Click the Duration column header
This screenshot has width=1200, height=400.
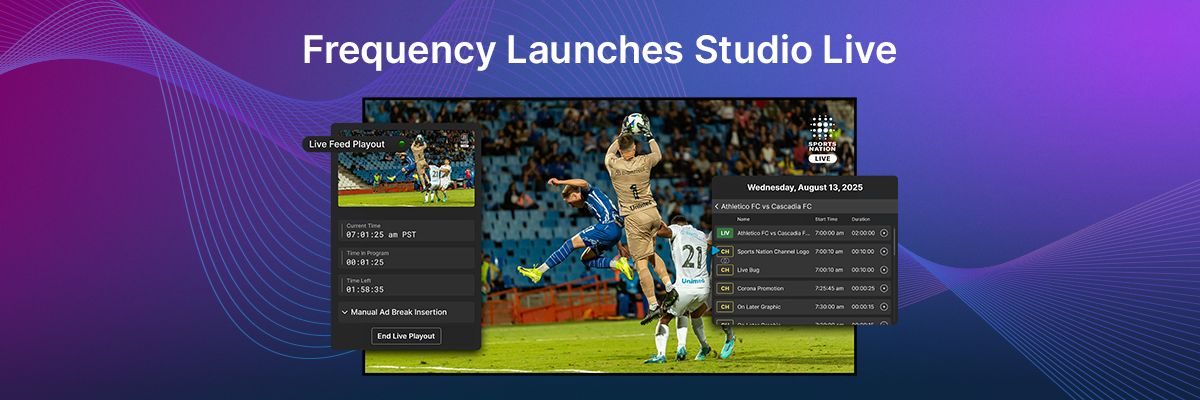pos(861,219)
